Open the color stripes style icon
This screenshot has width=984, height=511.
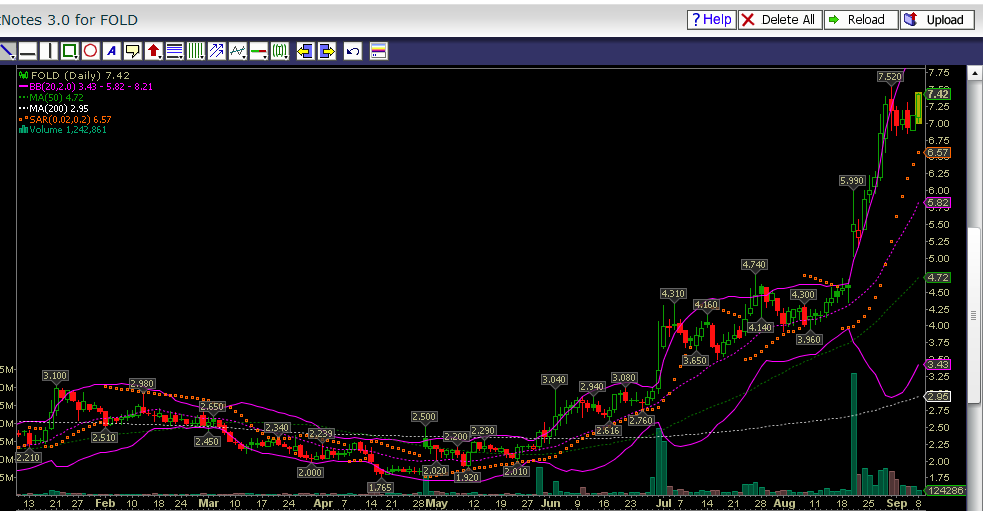379,51
